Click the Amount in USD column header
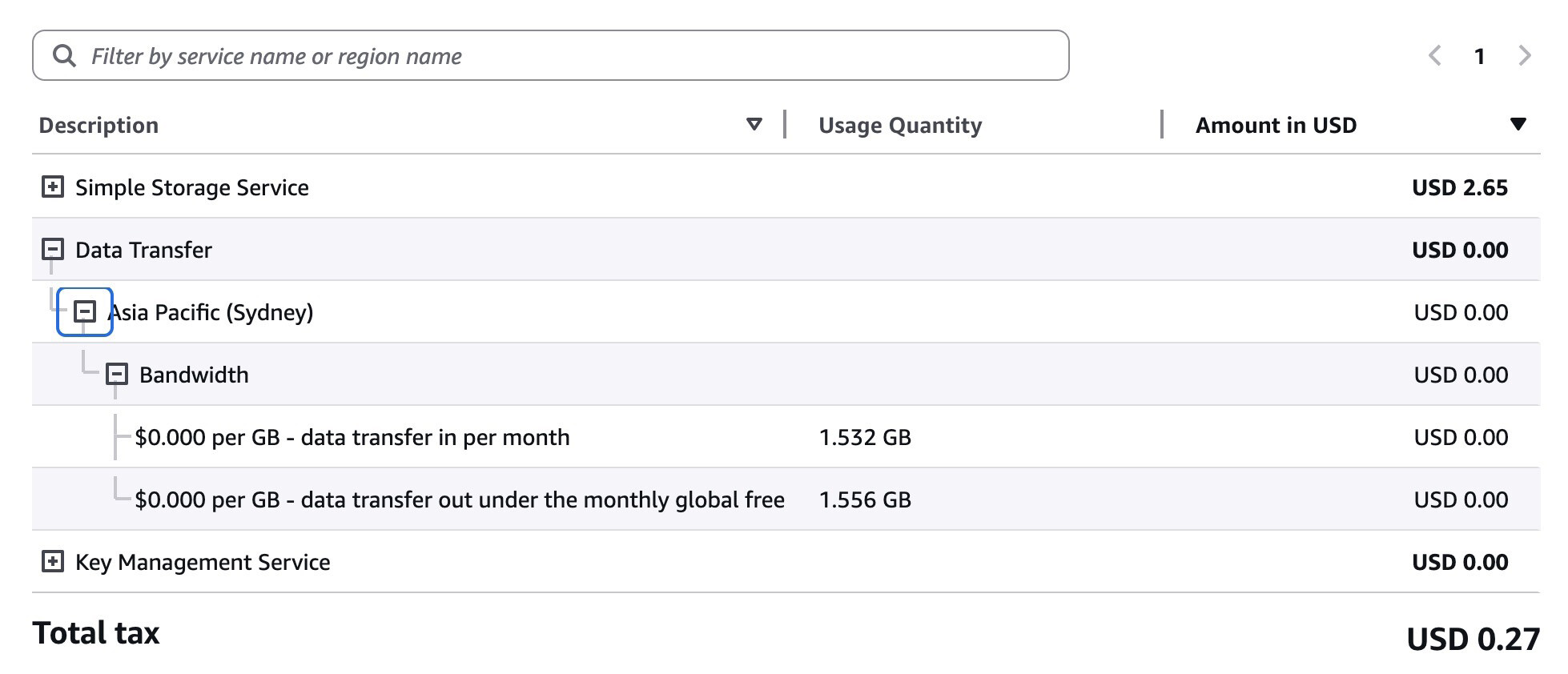The width and height of the screenshot is (1568, 674). point(1276,125)
